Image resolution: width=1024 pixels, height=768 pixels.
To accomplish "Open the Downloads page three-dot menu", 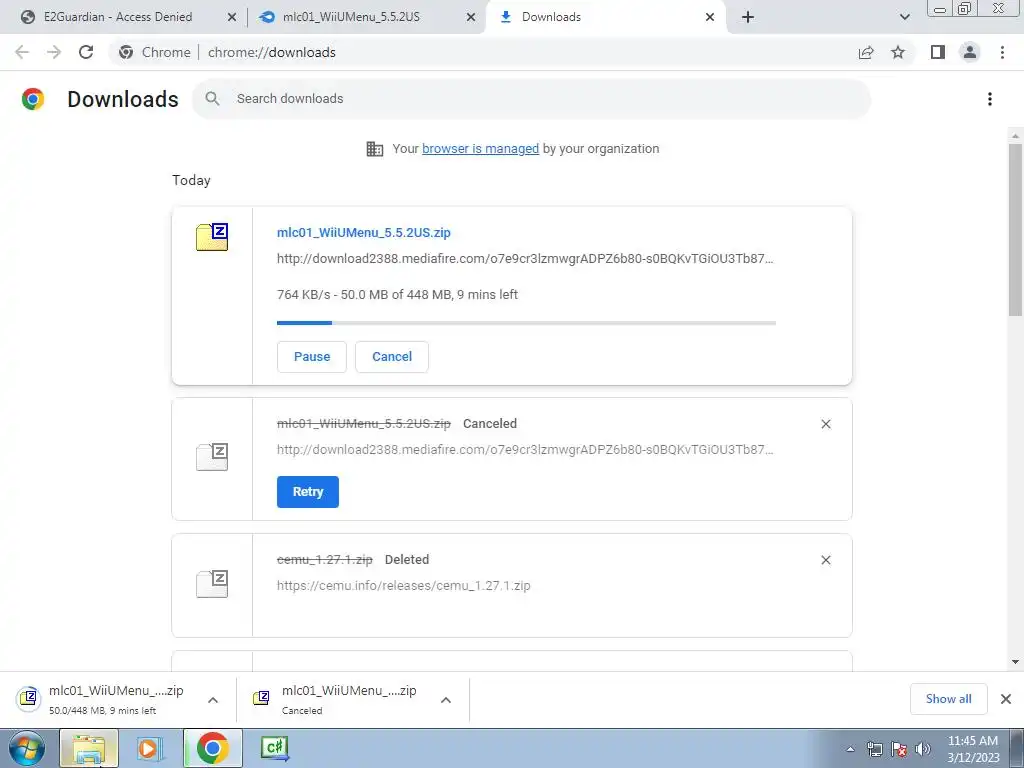I will click(990, 99).
